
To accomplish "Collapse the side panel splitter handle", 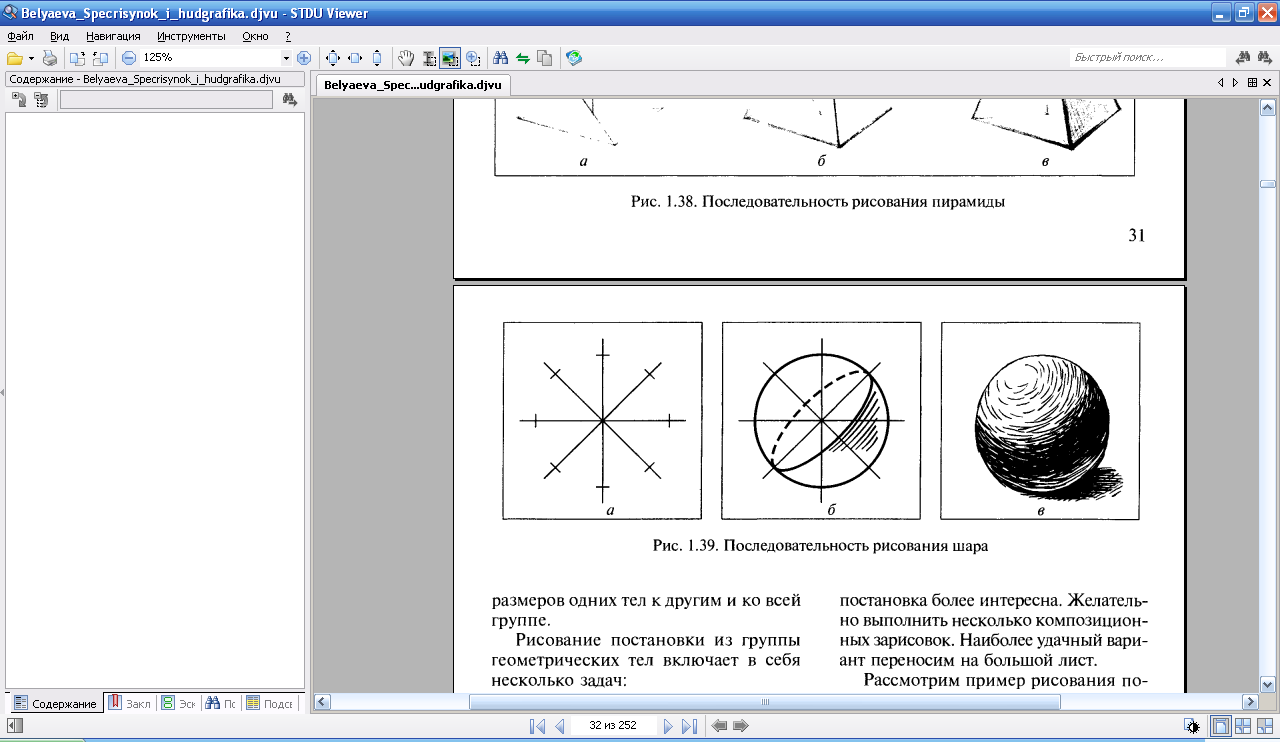I will (x=2, y=392).
